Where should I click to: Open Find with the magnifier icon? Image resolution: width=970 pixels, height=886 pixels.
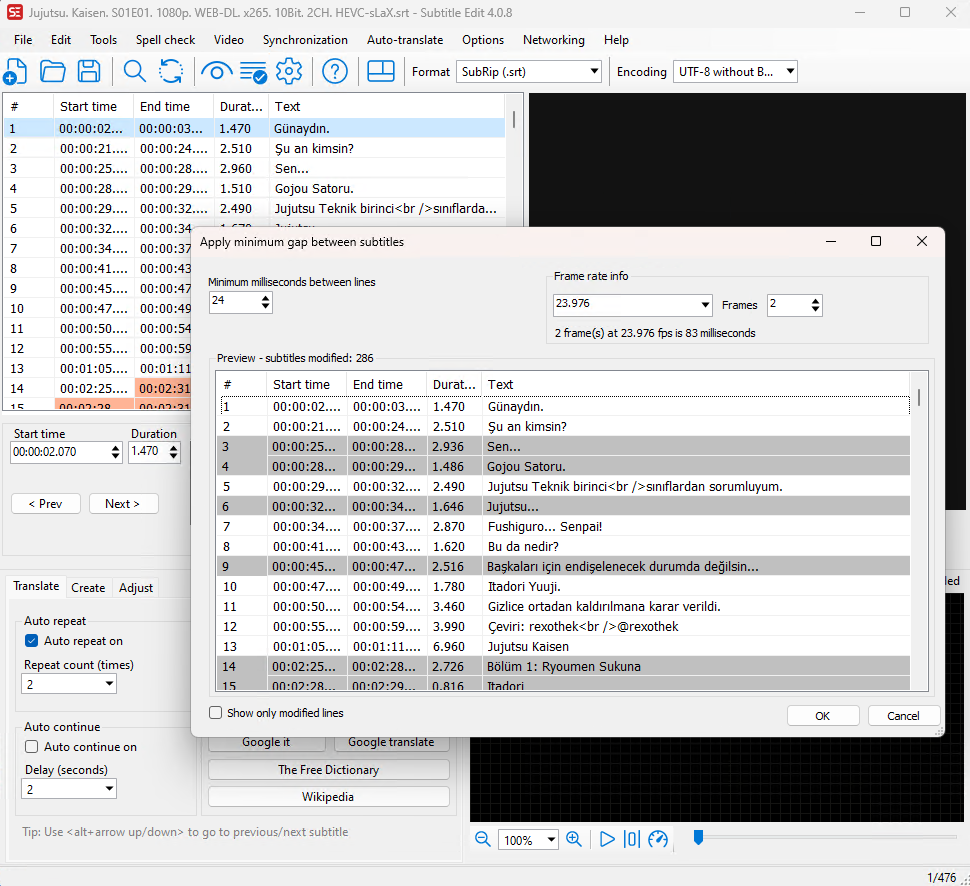tap(134, 72)
